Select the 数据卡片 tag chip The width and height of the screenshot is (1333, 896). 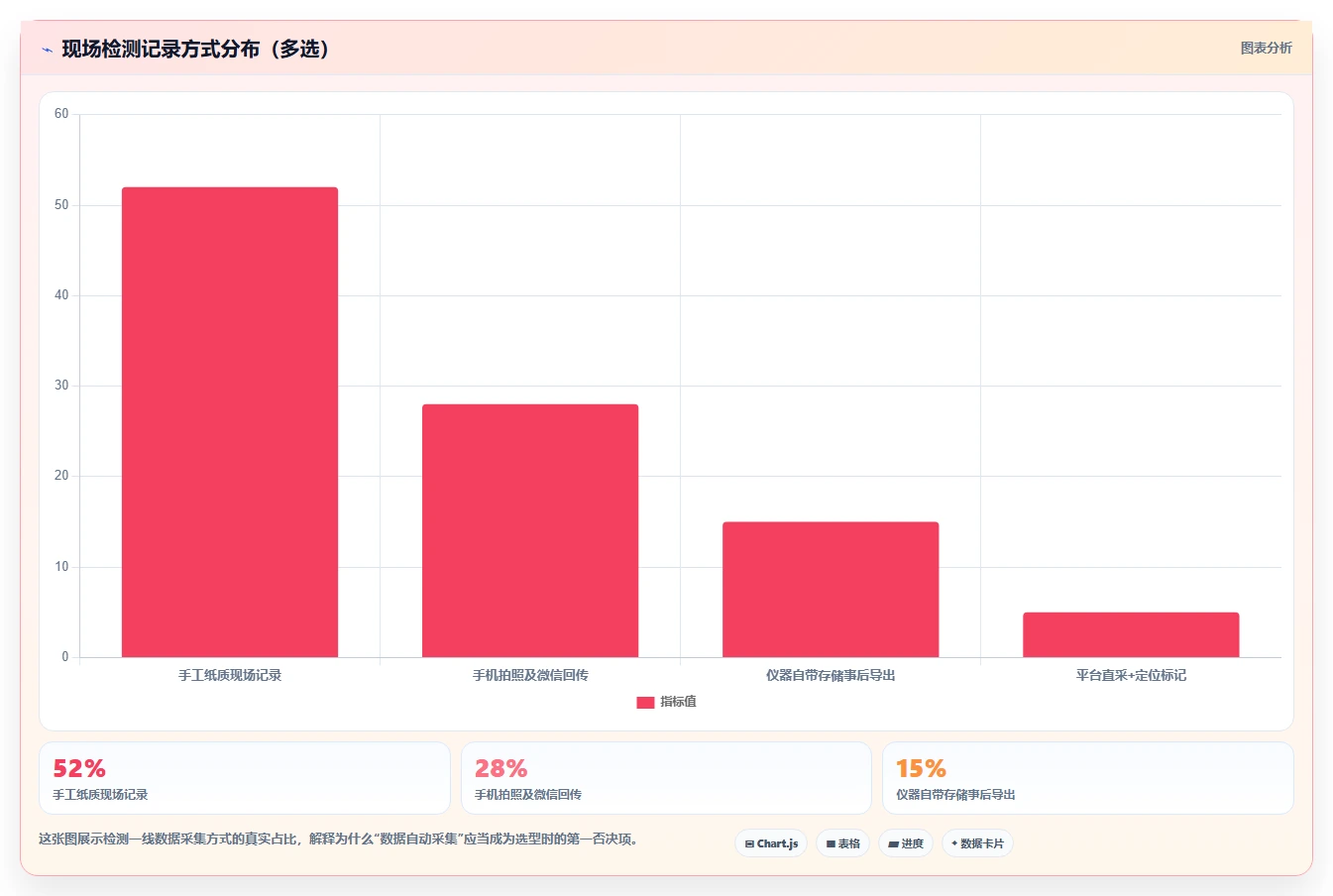coord(977,843)
